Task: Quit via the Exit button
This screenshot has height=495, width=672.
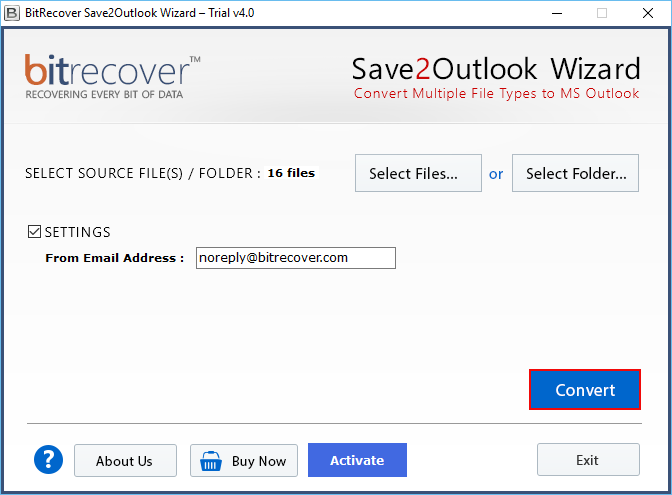Action: coord(588,460)
